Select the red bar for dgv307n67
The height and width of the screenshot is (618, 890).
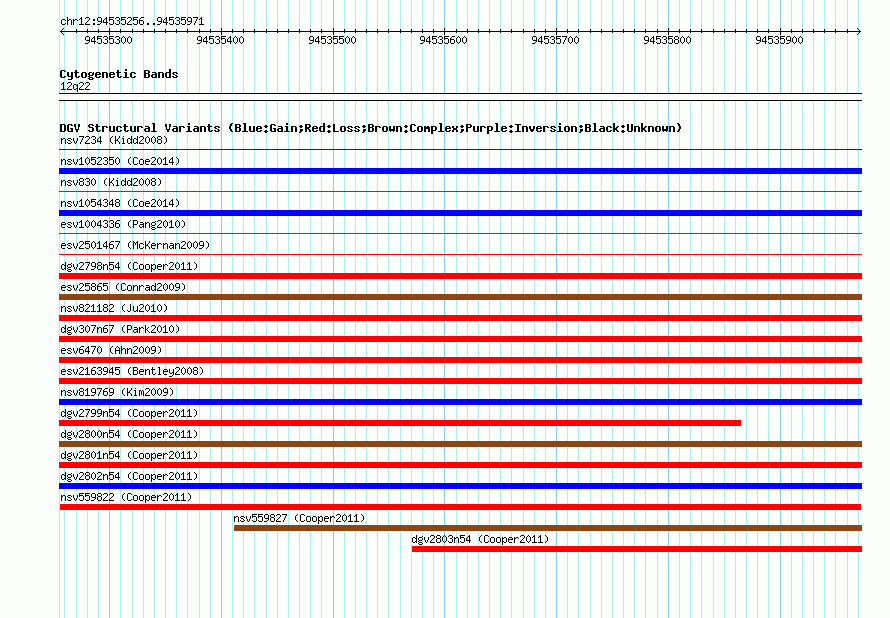460,339
